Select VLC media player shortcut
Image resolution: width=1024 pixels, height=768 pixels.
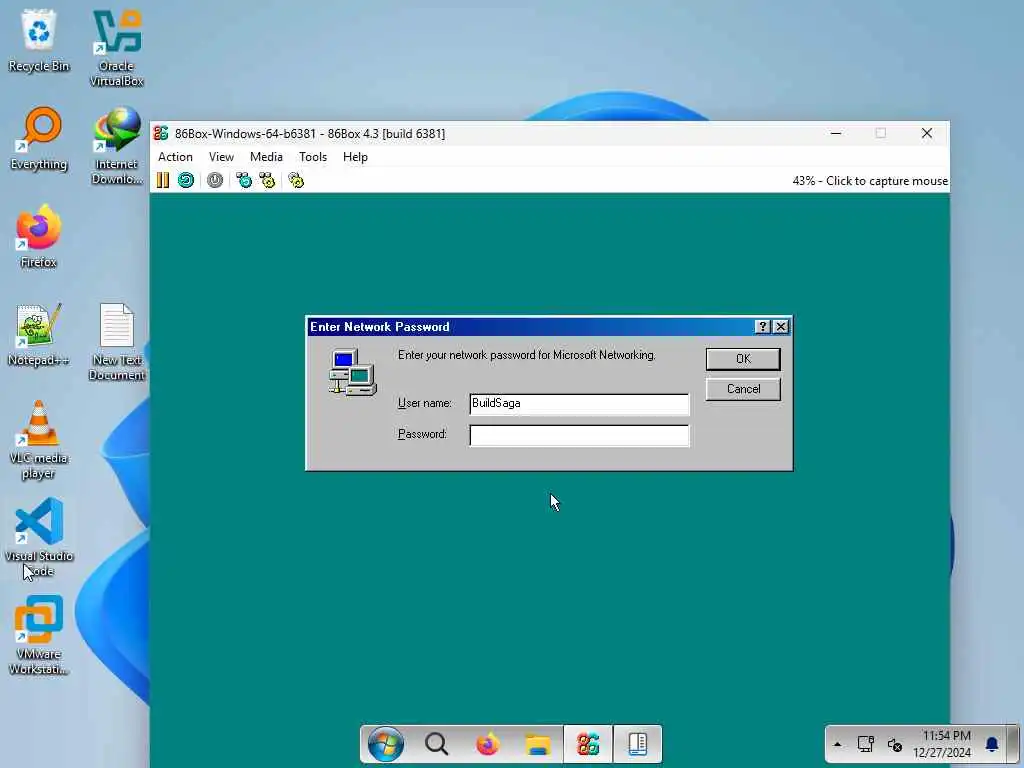coord(39,440)
